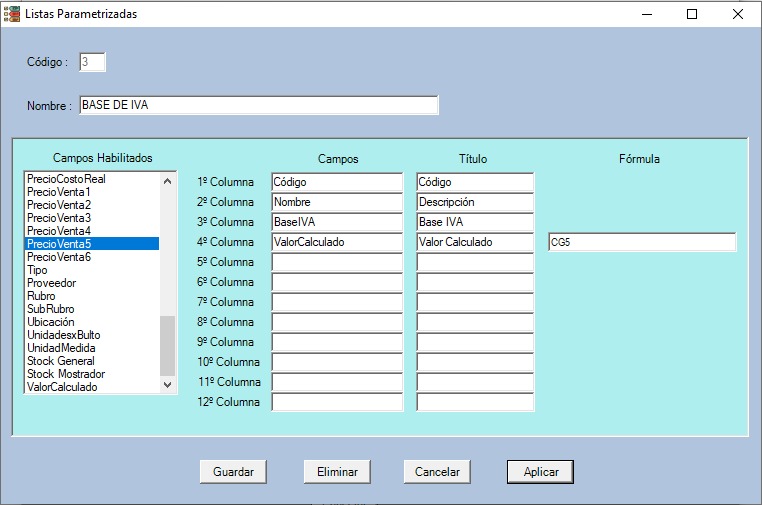The width and height of the screenshot is (762, 505).
Task: Focus the 3º Columna BaseIVA field
Action: pos(336,222)
